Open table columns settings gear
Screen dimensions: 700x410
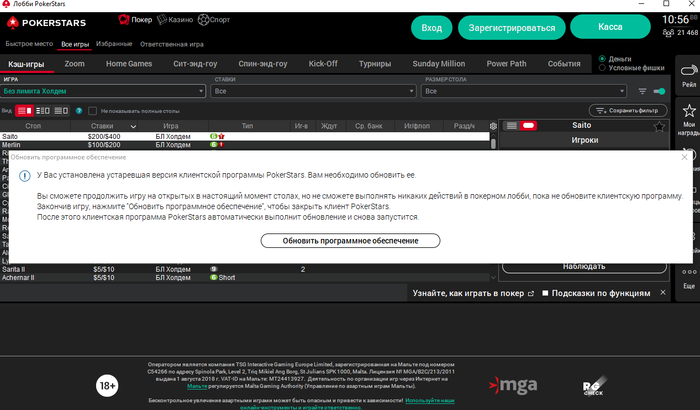tap(493, 126)
